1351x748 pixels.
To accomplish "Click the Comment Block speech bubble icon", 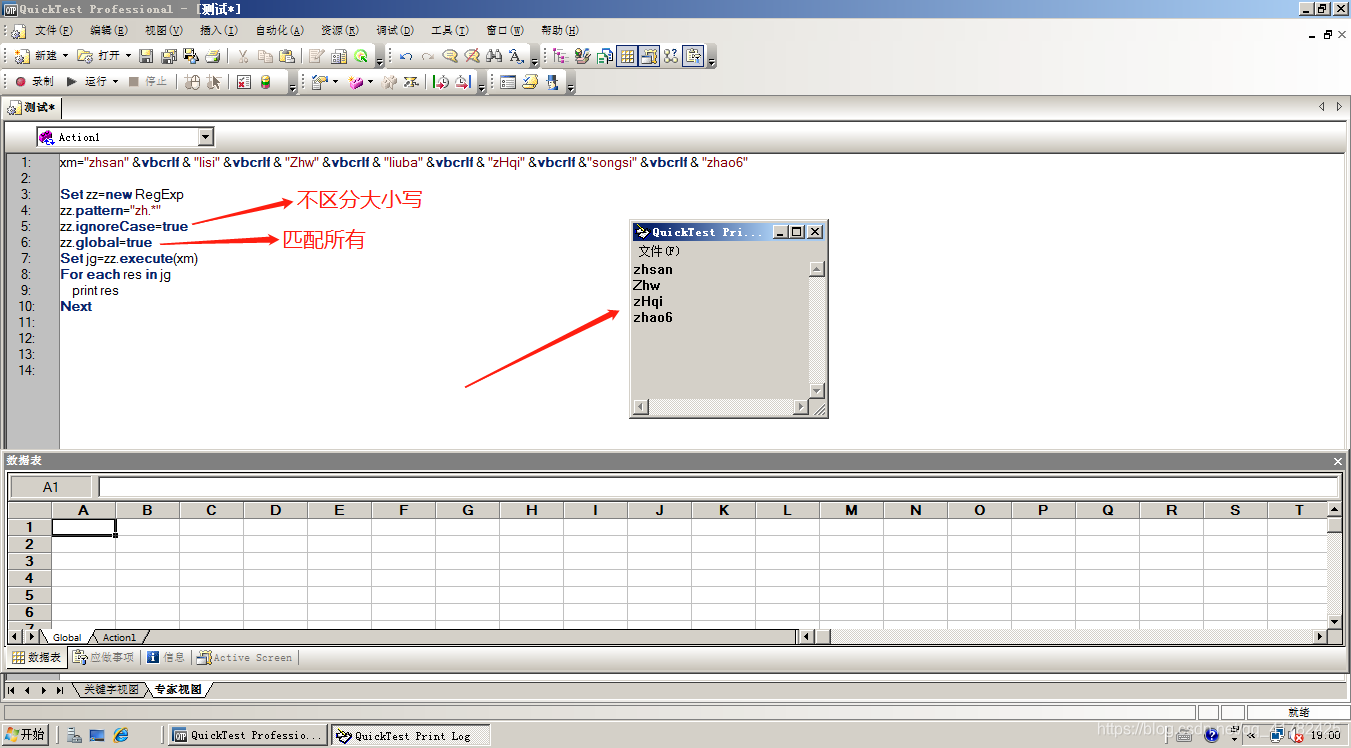I will coord(450,56).
